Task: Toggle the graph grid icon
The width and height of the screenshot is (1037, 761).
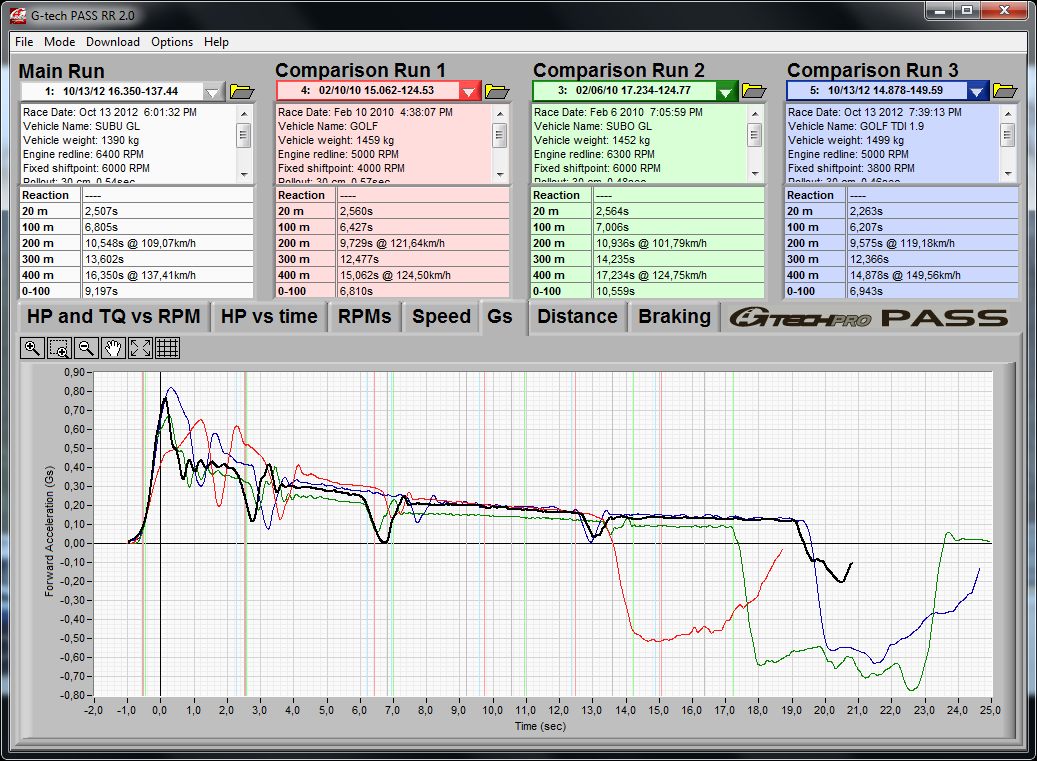Action: (x=167, y=348)
